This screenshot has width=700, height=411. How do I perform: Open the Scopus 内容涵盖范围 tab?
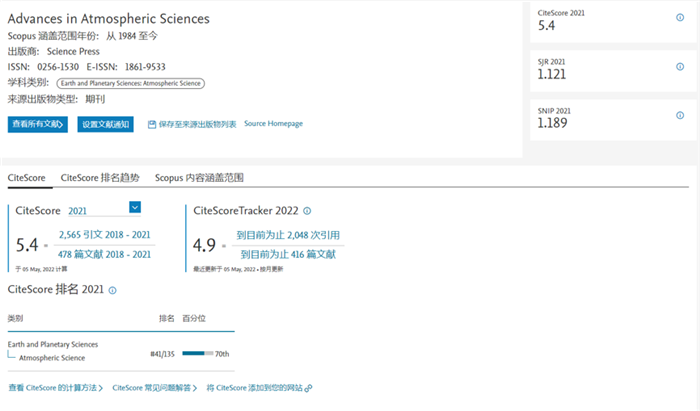[199, 177]
